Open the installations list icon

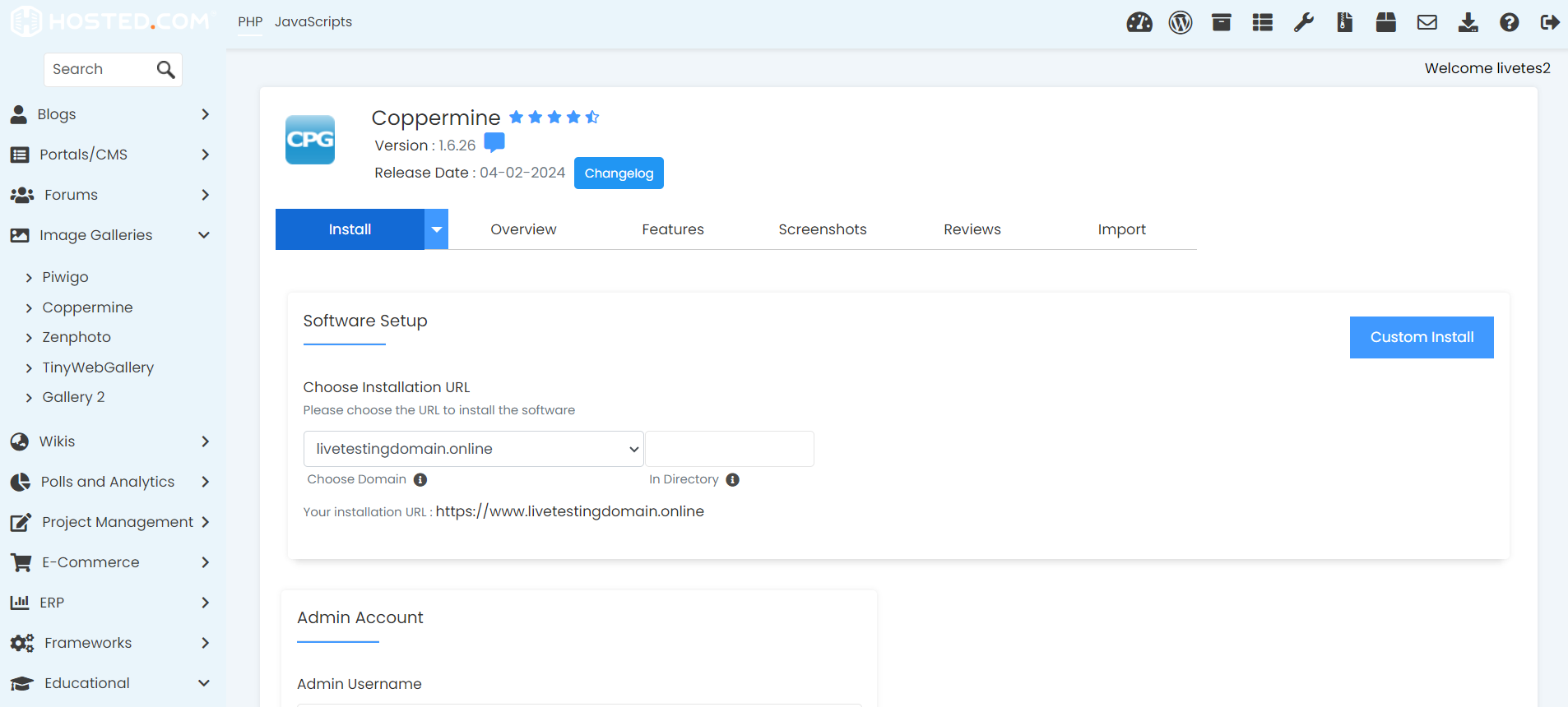[1263, 22]
